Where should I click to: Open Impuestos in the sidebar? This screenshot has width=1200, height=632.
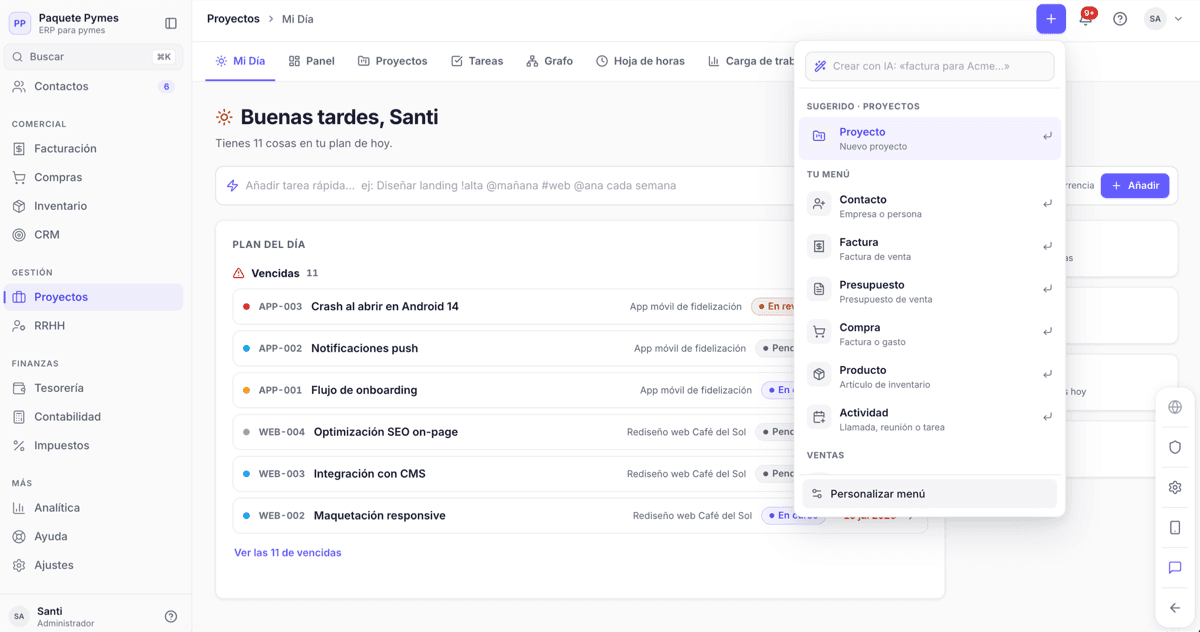(95, 446)
